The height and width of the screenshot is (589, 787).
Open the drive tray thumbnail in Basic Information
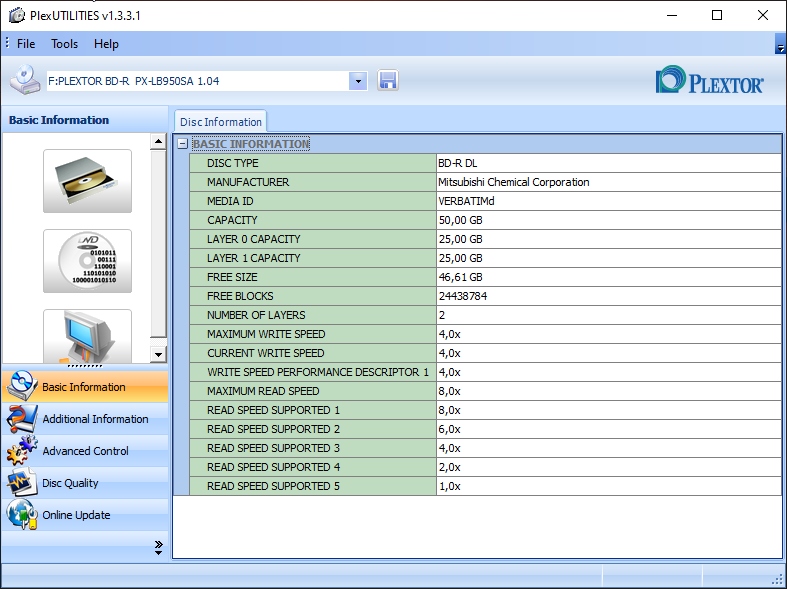(87, 181)
